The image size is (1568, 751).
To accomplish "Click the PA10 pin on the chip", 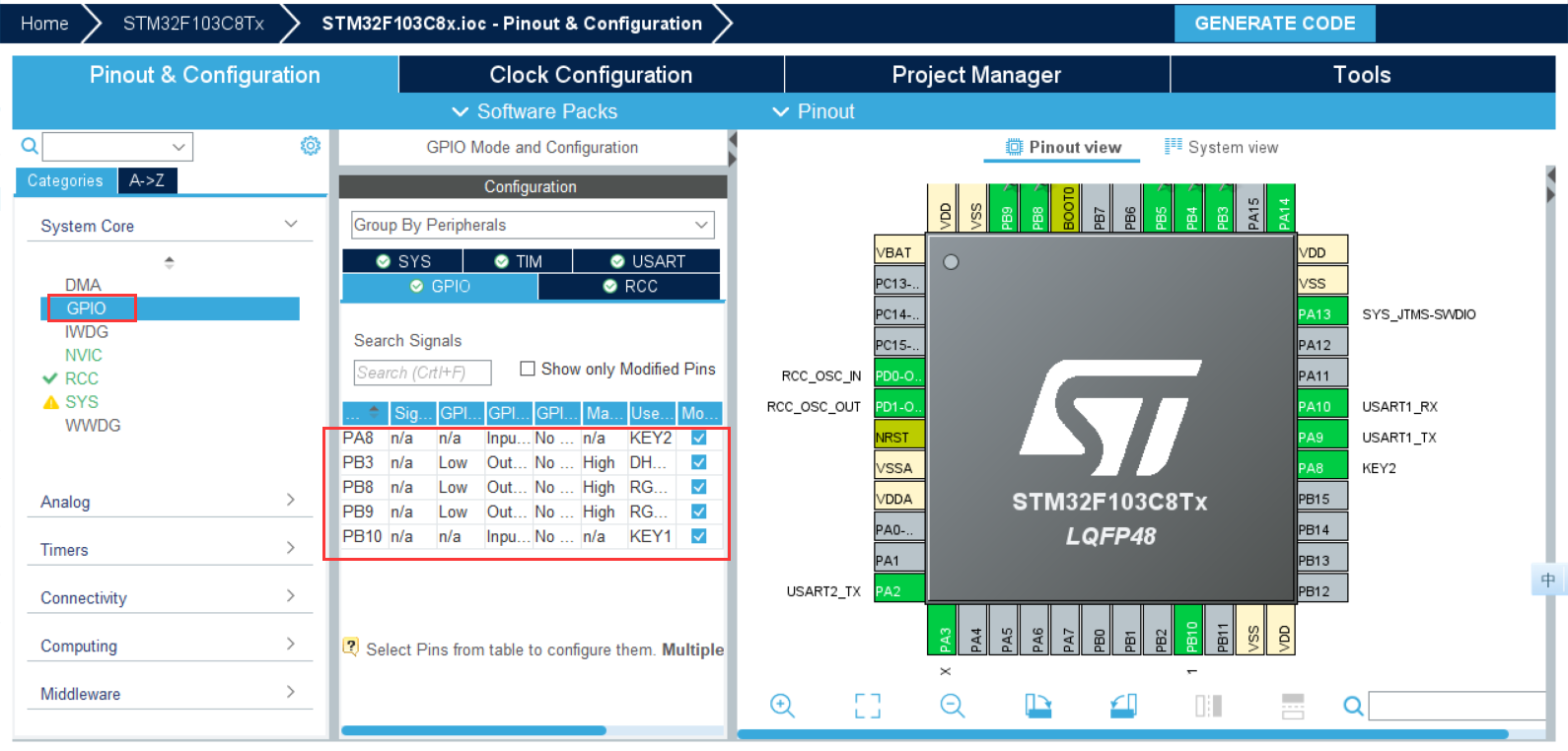I will (1321, 406).
